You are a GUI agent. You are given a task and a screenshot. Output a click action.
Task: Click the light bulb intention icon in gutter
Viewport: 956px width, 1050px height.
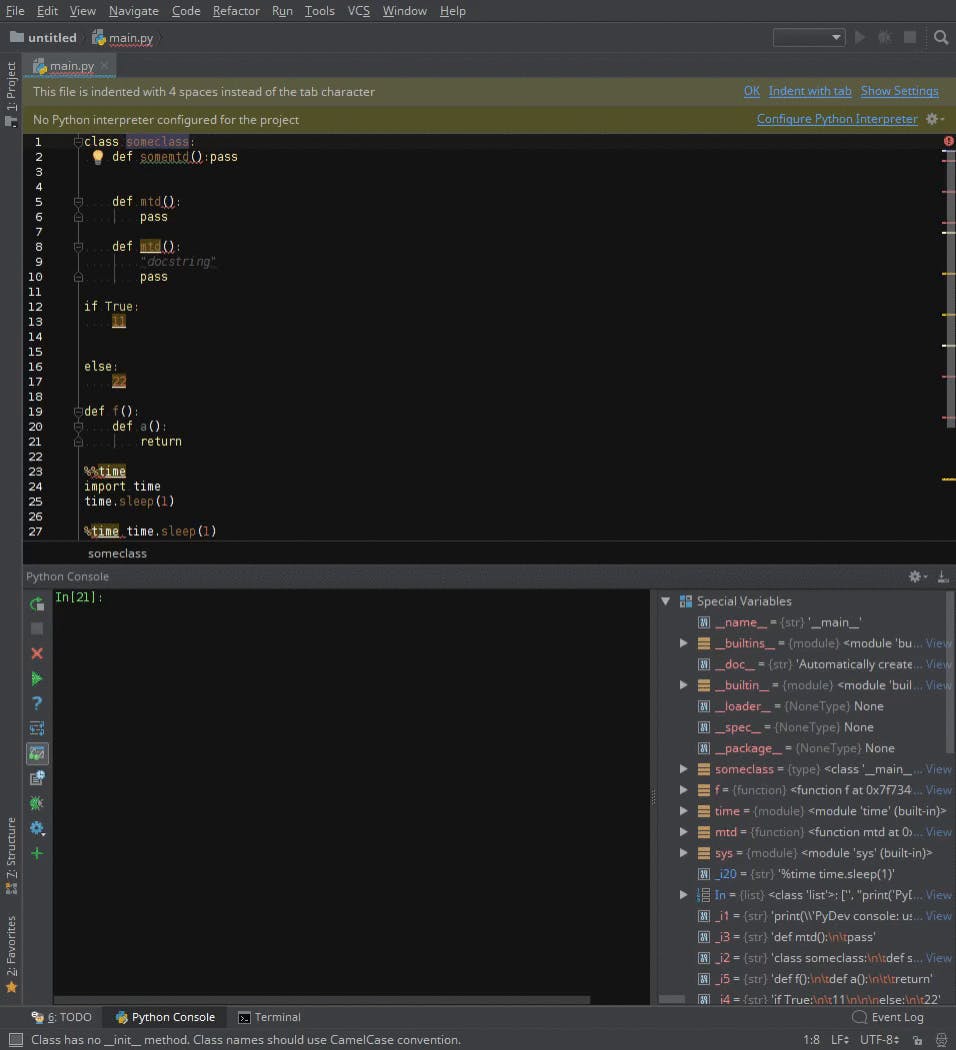(x=97, y=157)
